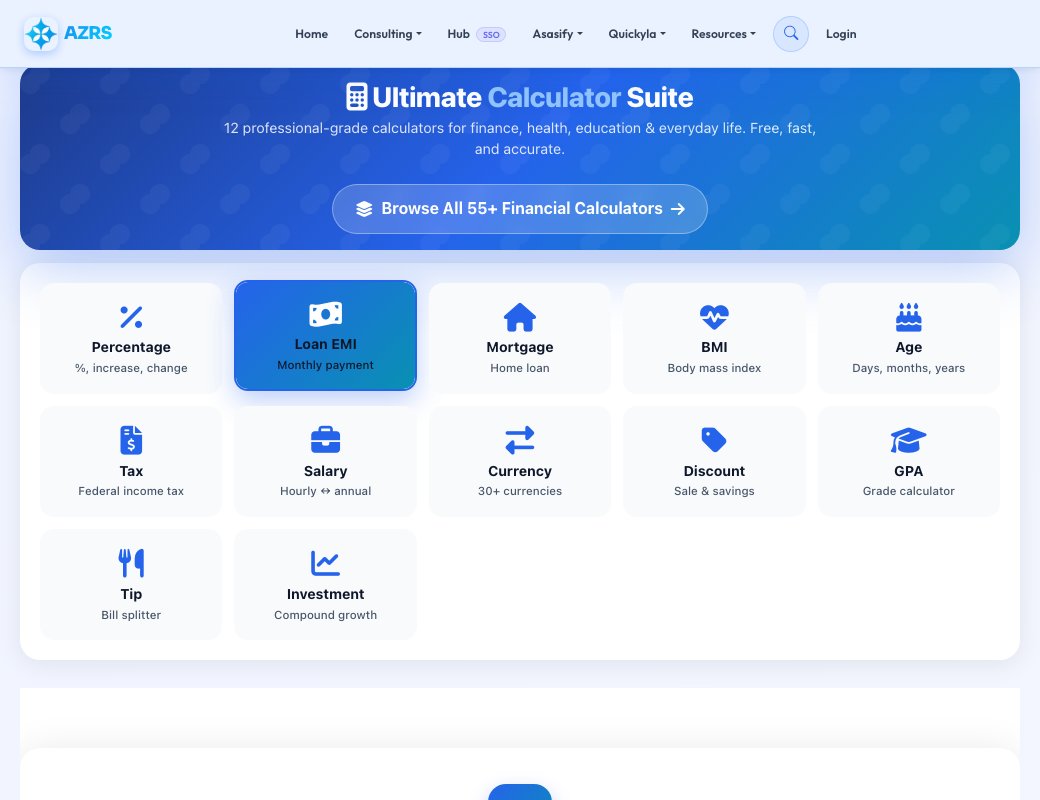Click the SSO badge next to Hub
This screenshot has width=1040, height=800.
point(491,34)
